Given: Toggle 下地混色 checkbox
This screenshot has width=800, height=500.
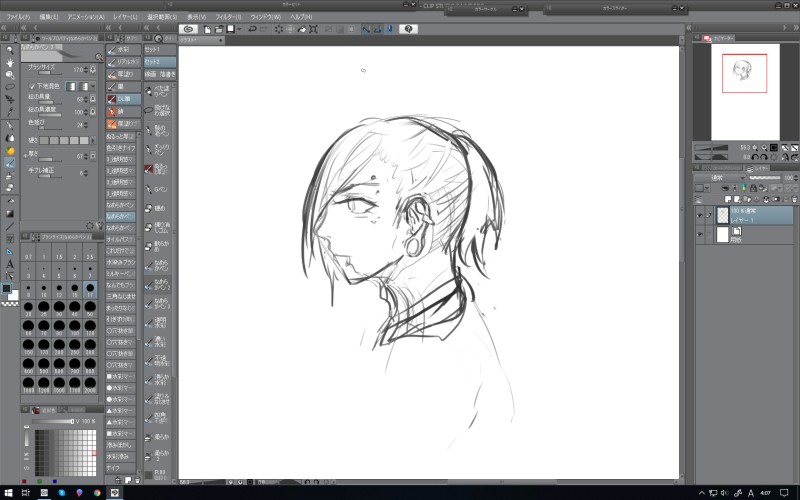Looking at the screenshot, I should pyautogui.click(x=32, y=86).
